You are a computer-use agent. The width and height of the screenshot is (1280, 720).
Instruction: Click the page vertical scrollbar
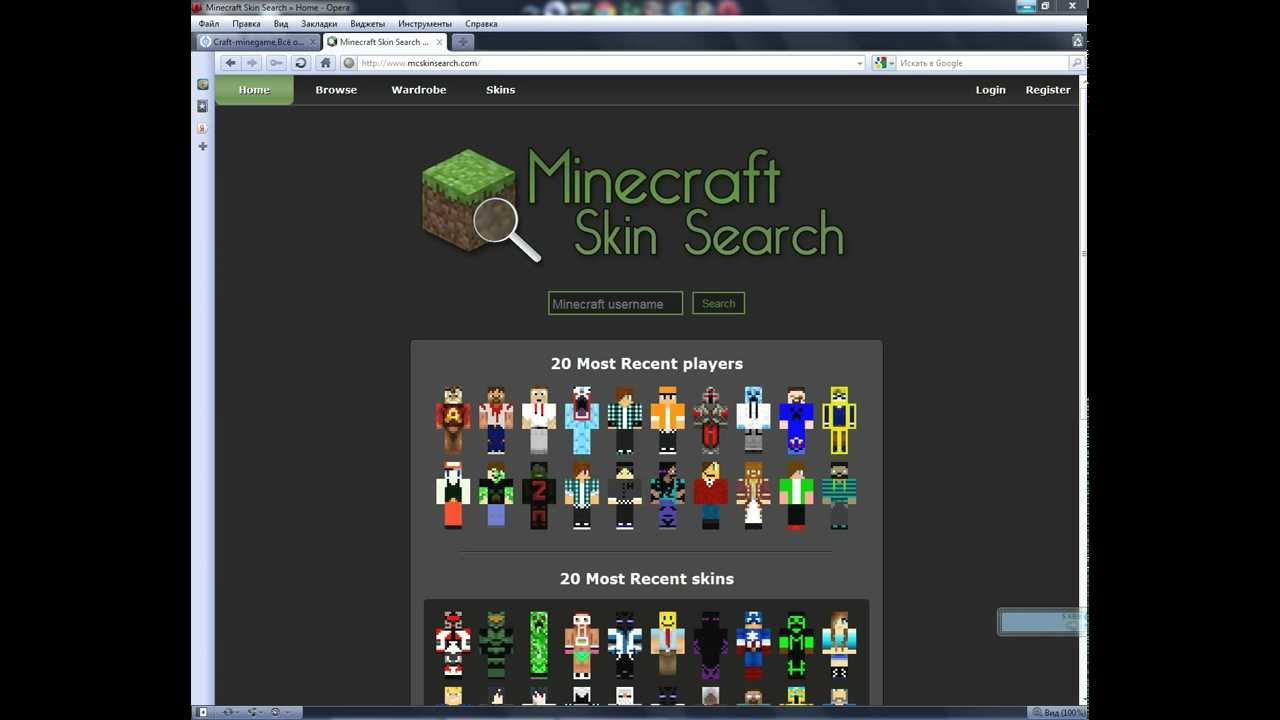(1083, 390)
